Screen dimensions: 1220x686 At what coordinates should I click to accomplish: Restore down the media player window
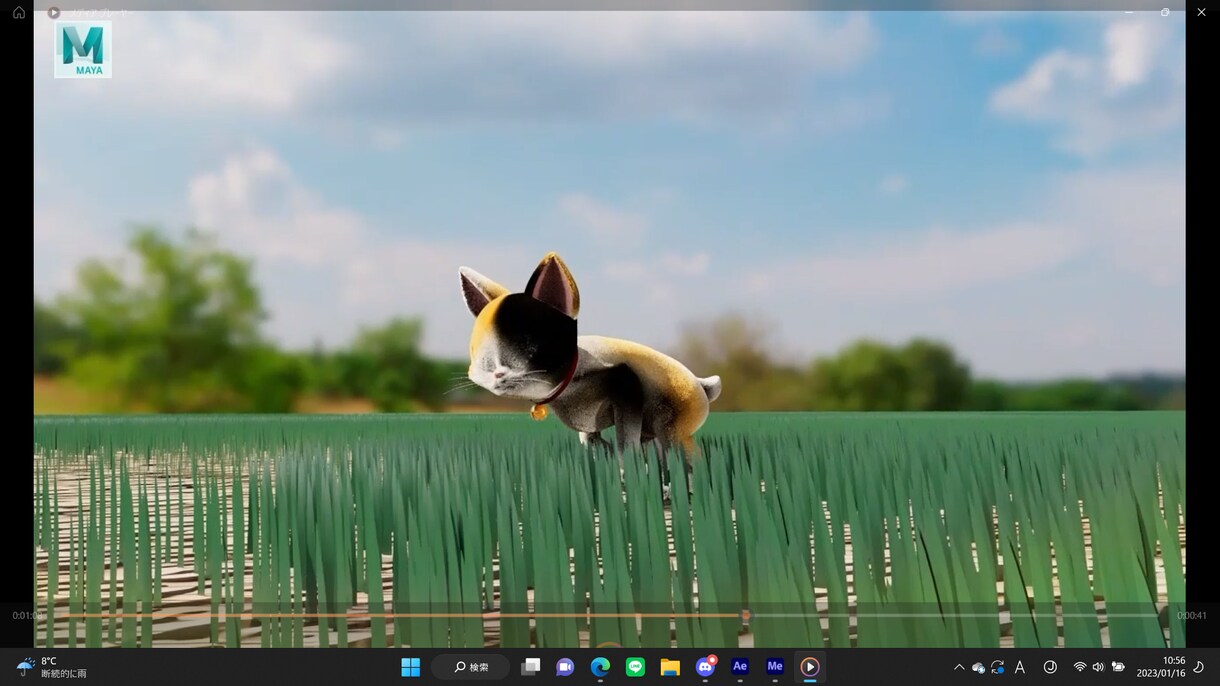pyautogui.click(x=1165, y=12)
